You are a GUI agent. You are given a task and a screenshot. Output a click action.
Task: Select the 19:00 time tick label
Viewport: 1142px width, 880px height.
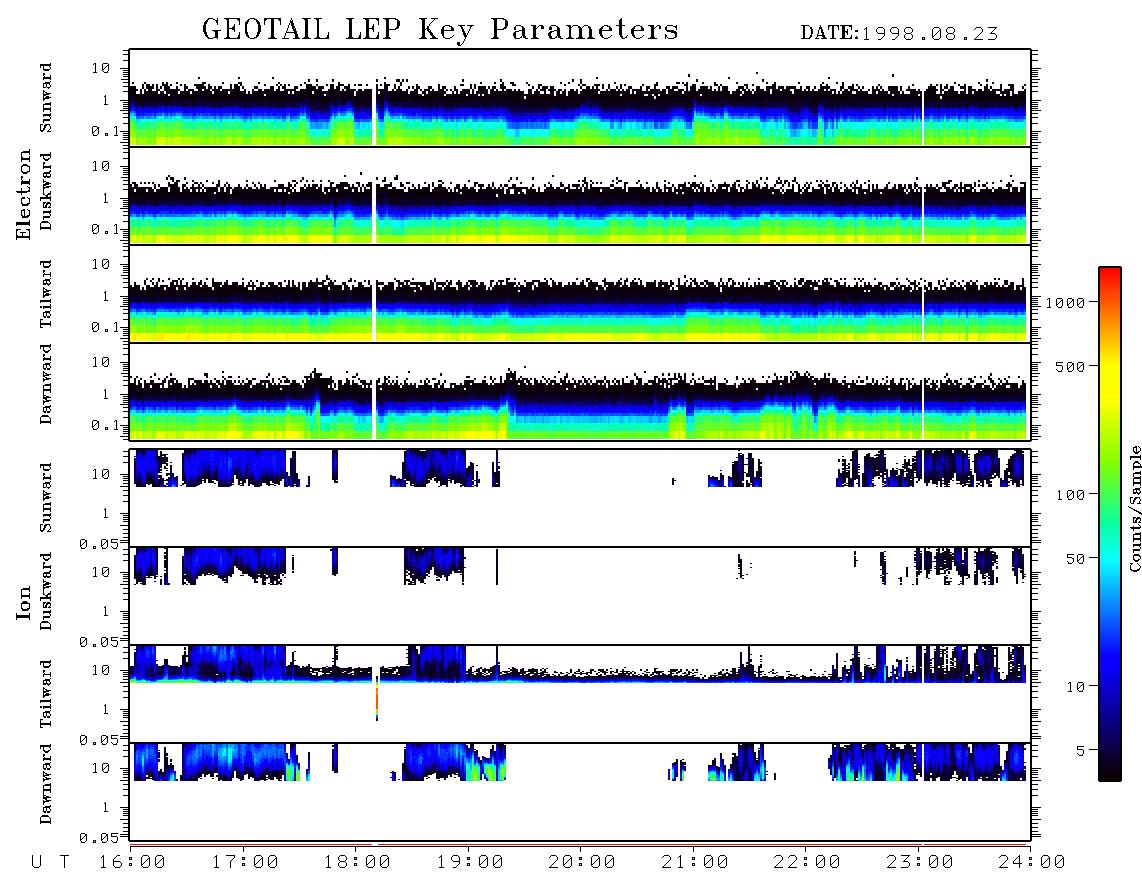470,863
